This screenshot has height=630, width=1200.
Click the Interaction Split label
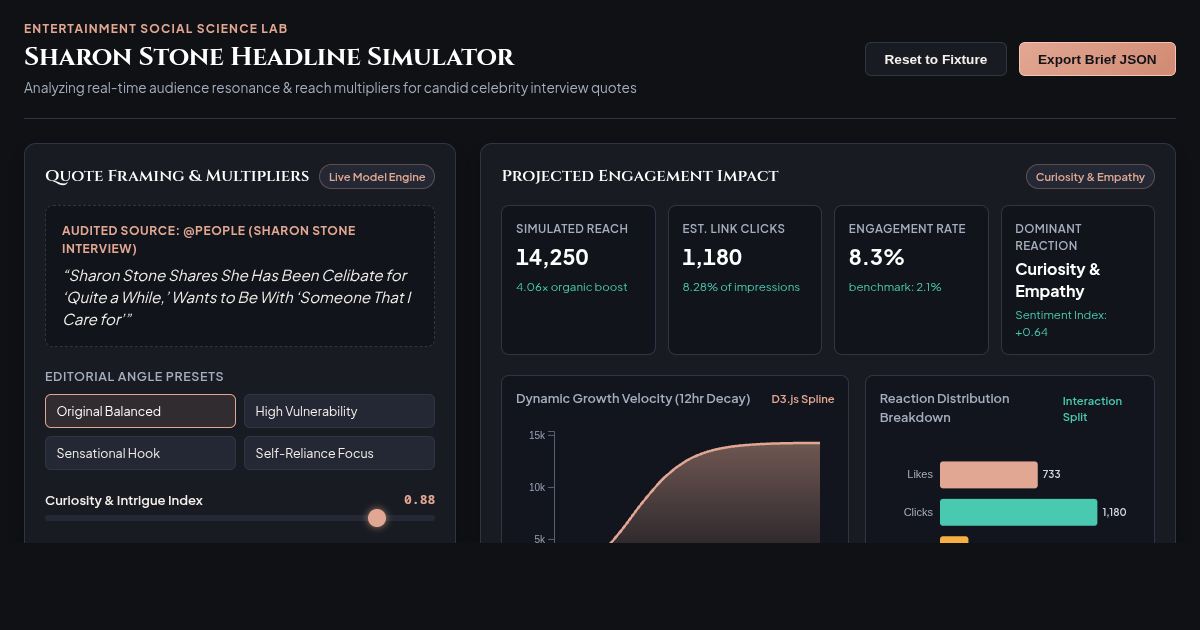(1092, 409)
